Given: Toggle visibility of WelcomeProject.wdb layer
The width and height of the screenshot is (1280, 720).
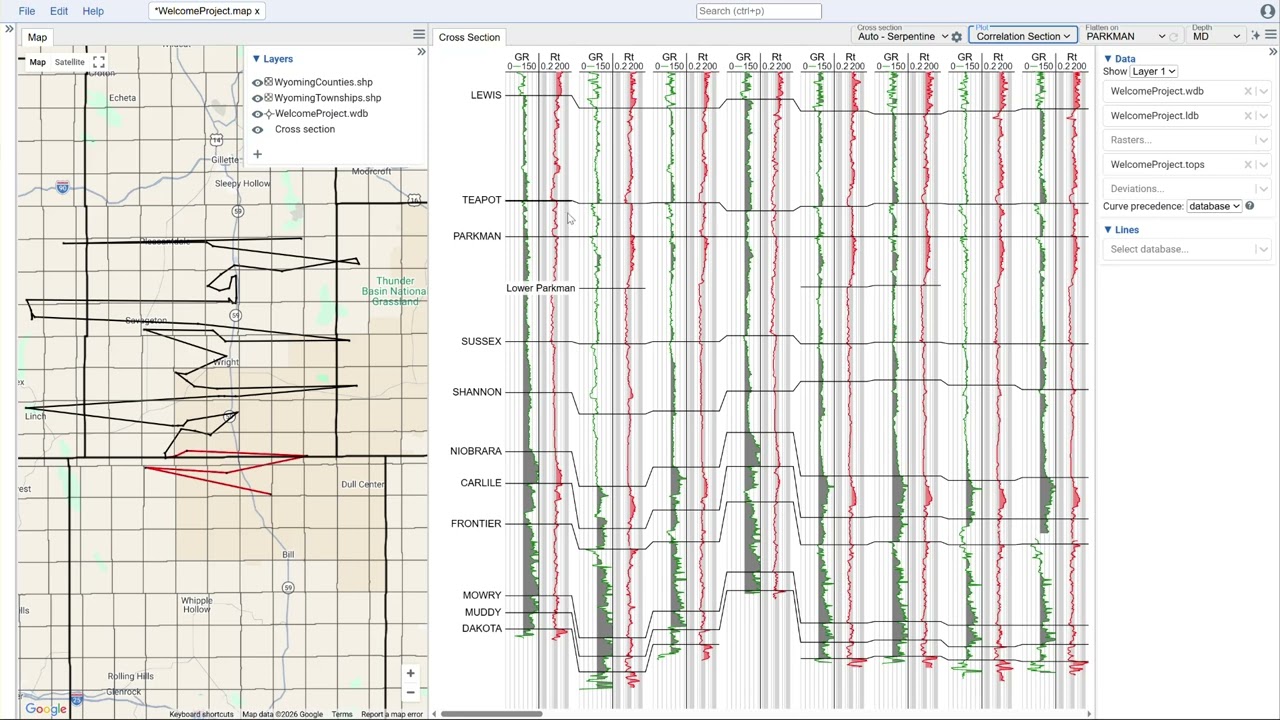Looking at the screenshot, I should click(257, 114).
